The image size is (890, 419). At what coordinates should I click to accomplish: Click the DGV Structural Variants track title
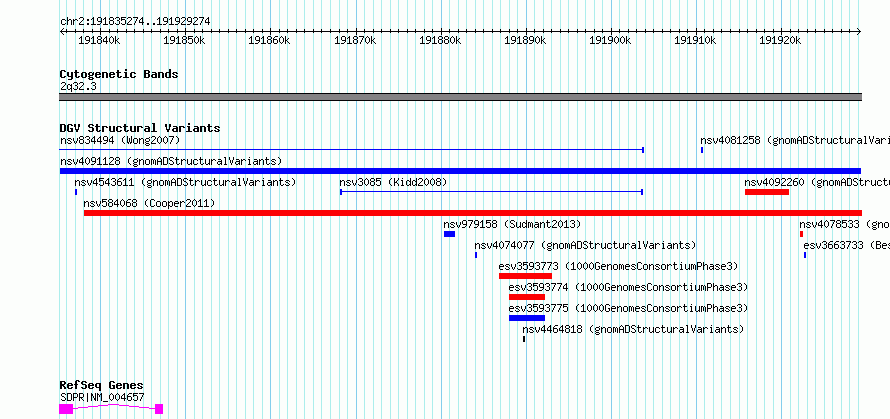140,128
